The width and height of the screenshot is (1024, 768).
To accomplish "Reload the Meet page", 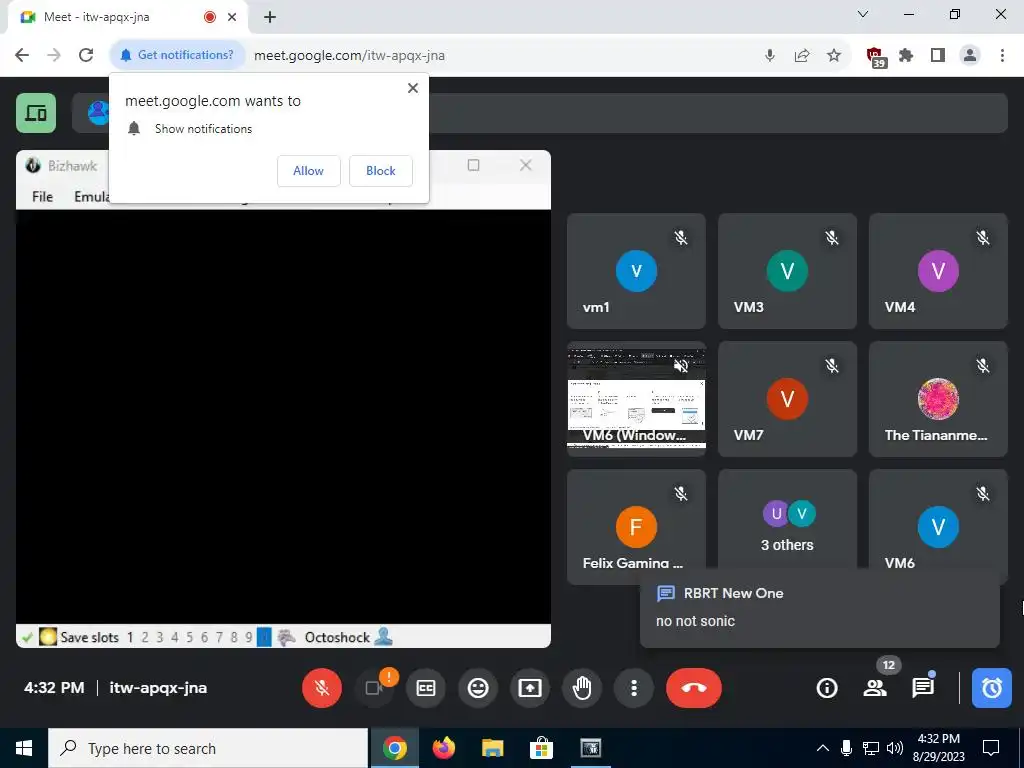I will point(86,55).
